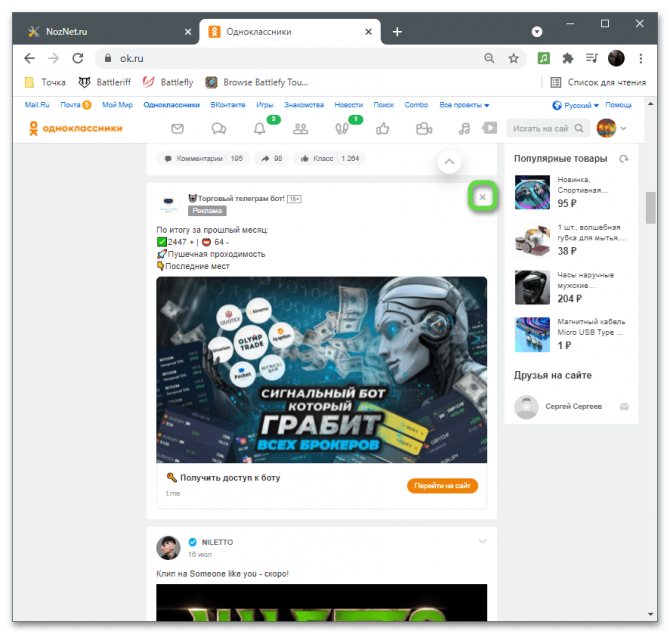Click browser forward arrow
This screenshot has width=670, height=634.
coord(53,59)
